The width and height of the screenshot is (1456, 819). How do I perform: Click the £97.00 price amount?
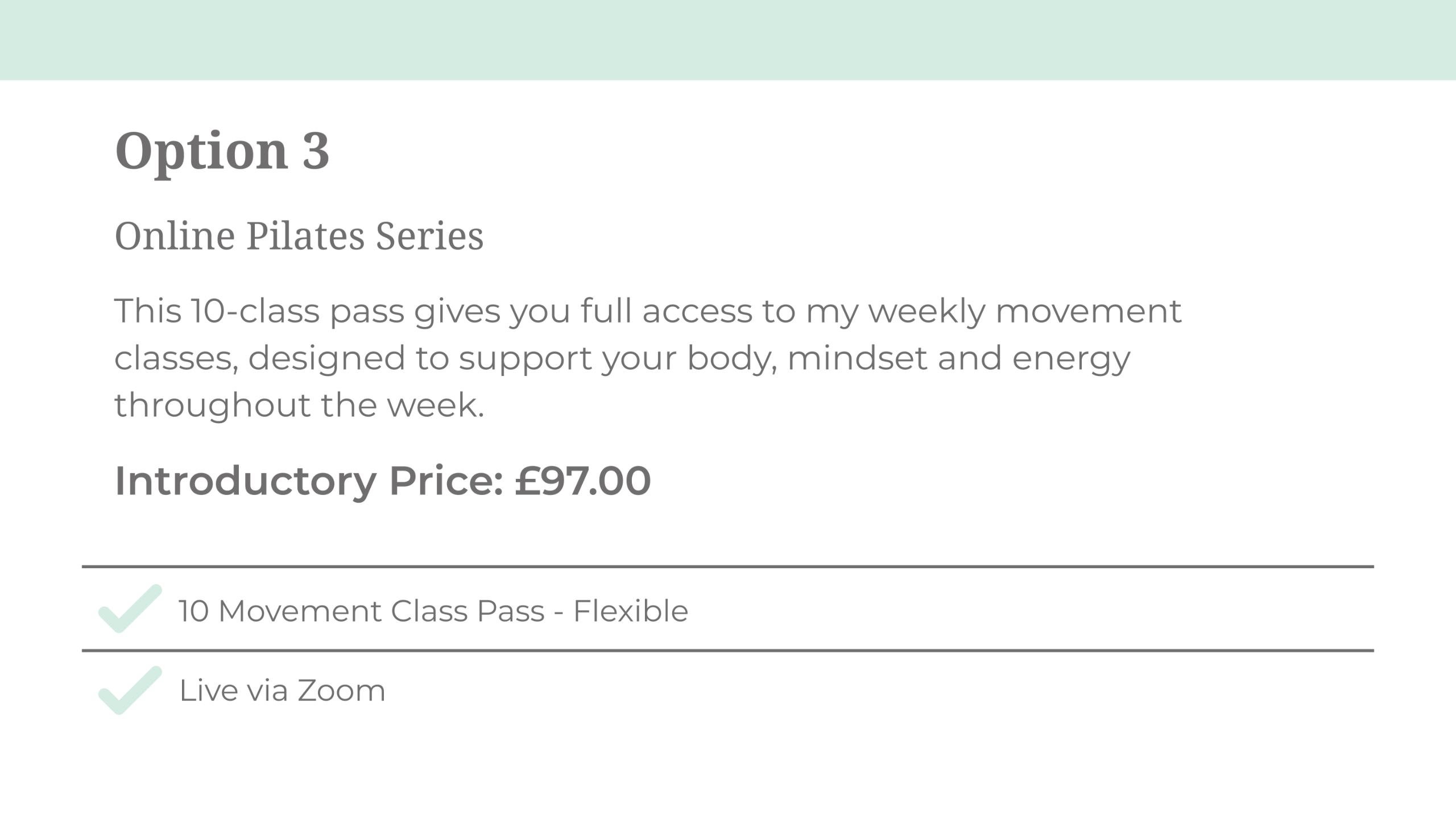(582, 481)
